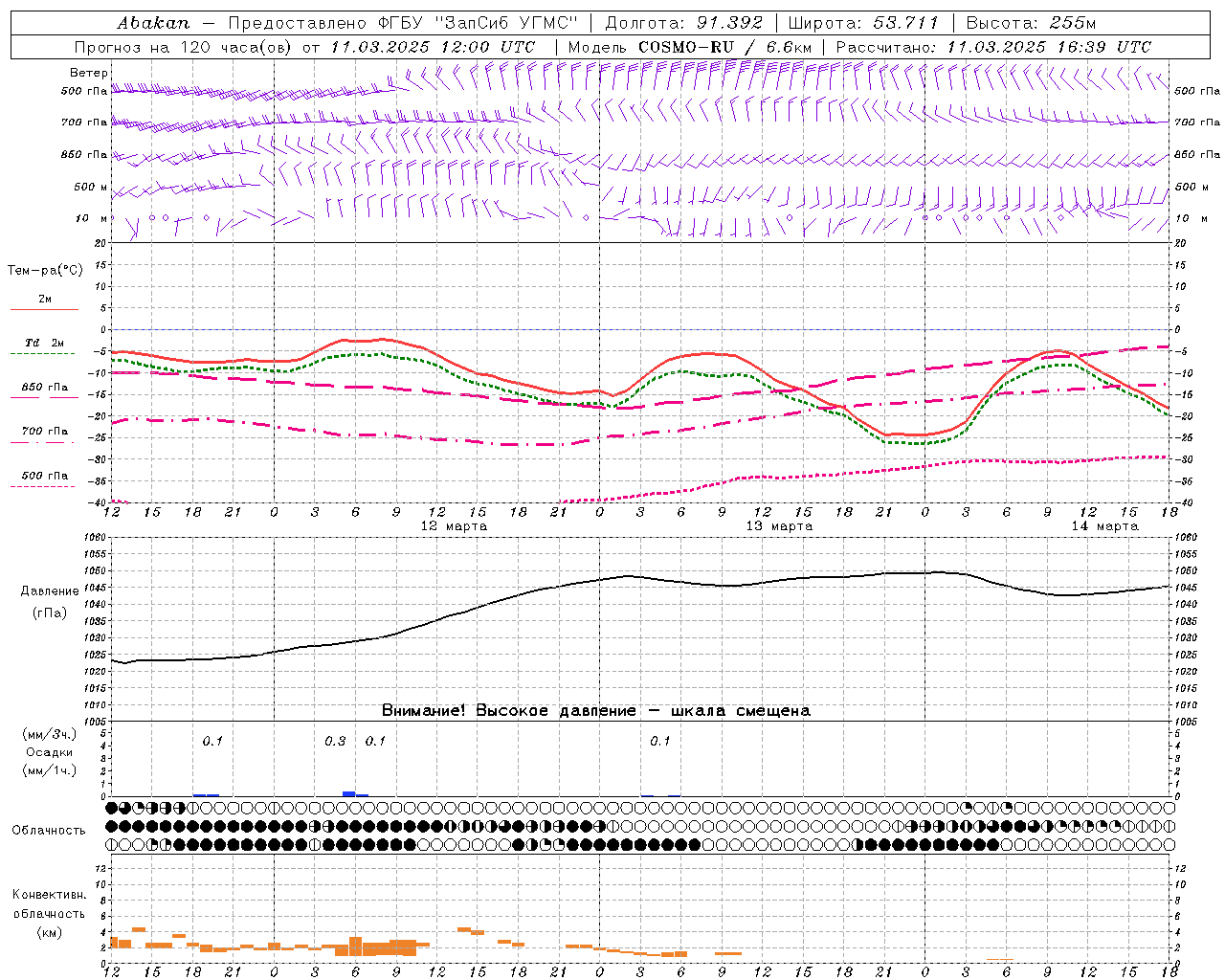Select the Прогноз на 120 часа(ов) text
Viewport: 1225px width, 980px height.
184,47
